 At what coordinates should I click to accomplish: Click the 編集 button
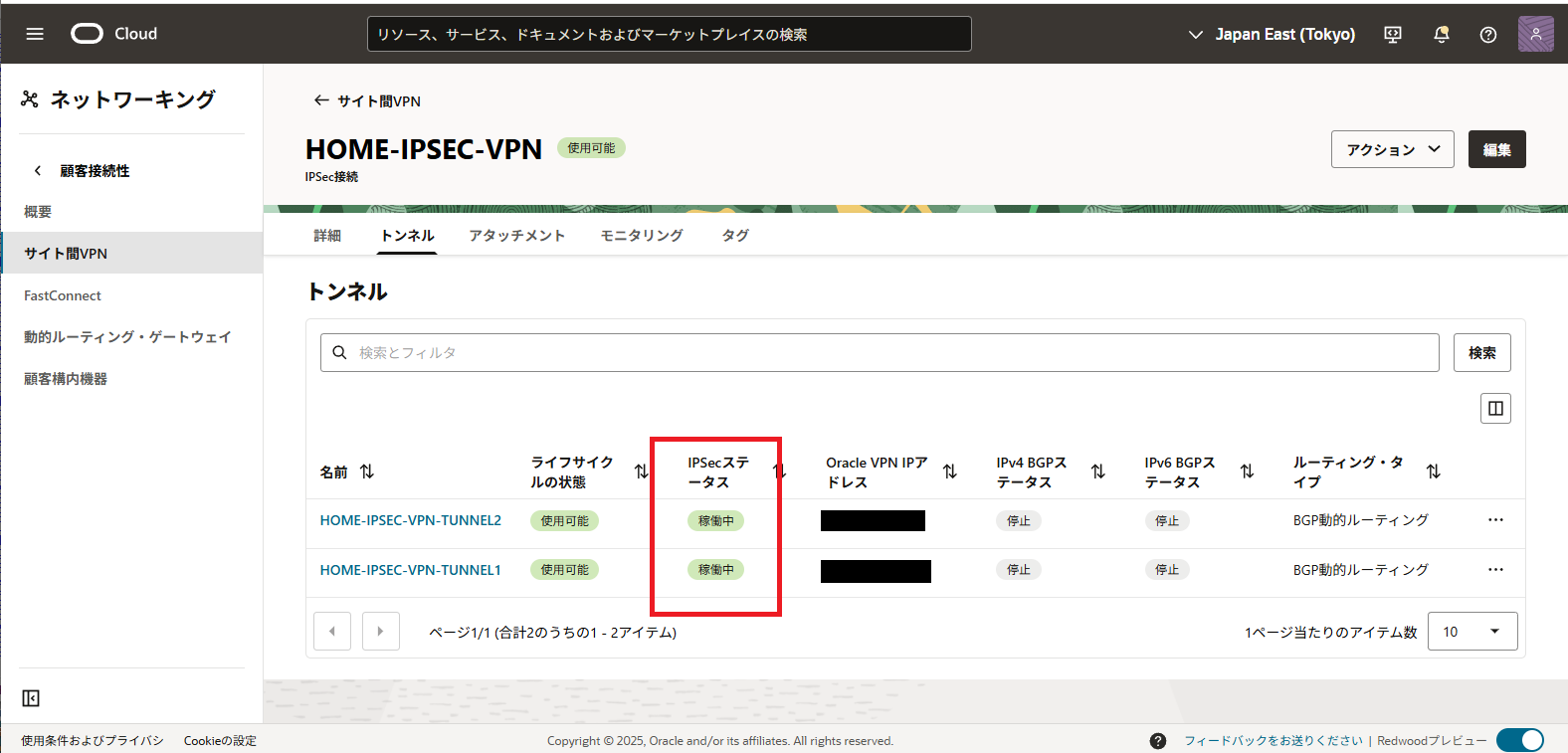point(1497,149)
